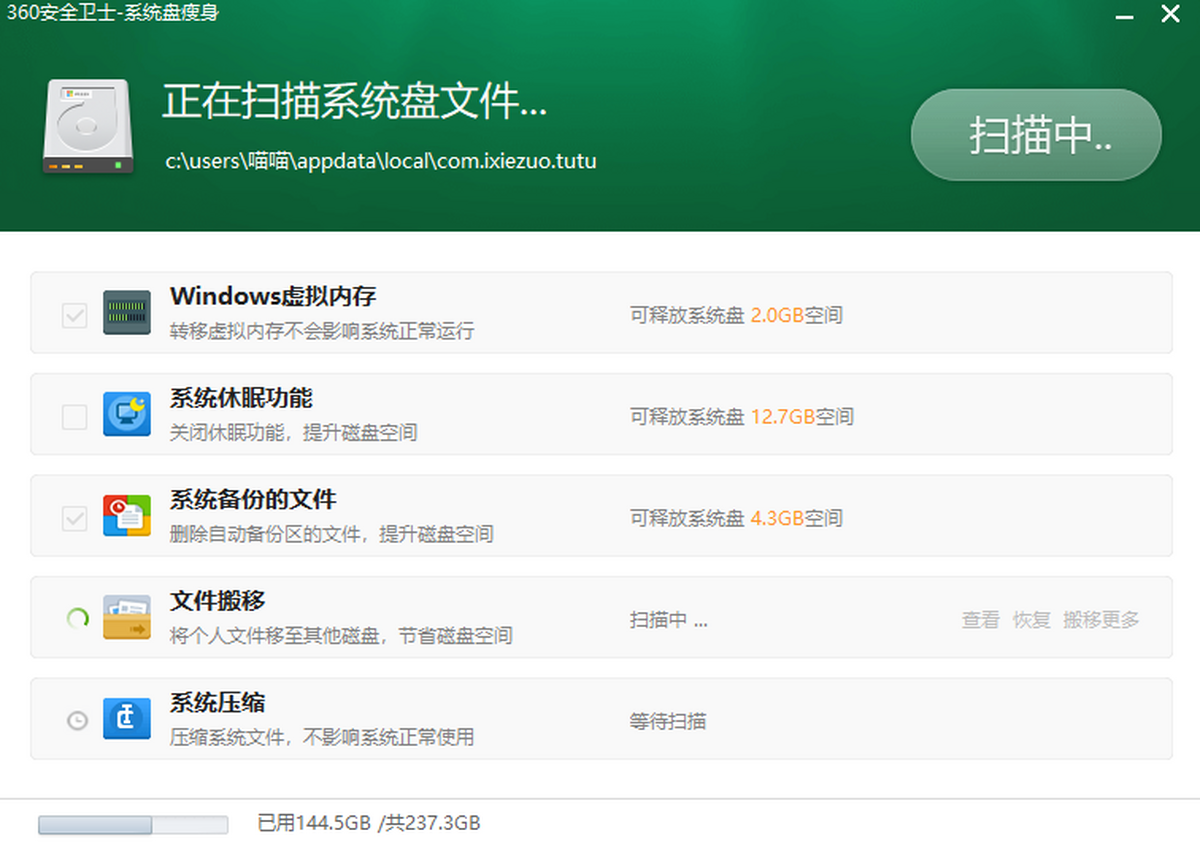Screen dimensions: 1200x844
Task: Click the 系统压缩 compression icon
Action: click(127, 719)
